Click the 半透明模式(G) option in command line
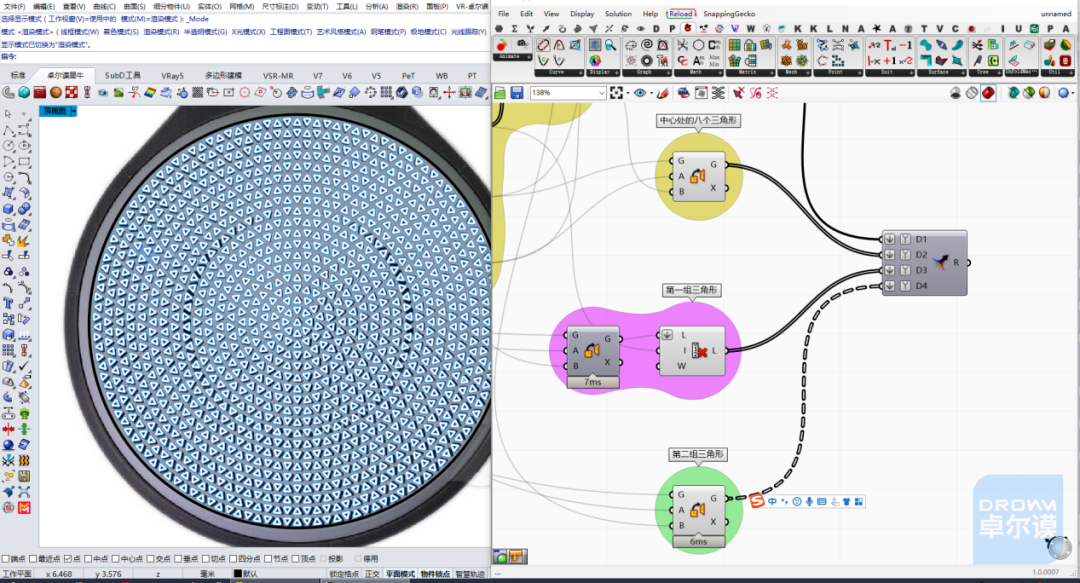This screenshot has width=1080, height=583. coord(205,32)
